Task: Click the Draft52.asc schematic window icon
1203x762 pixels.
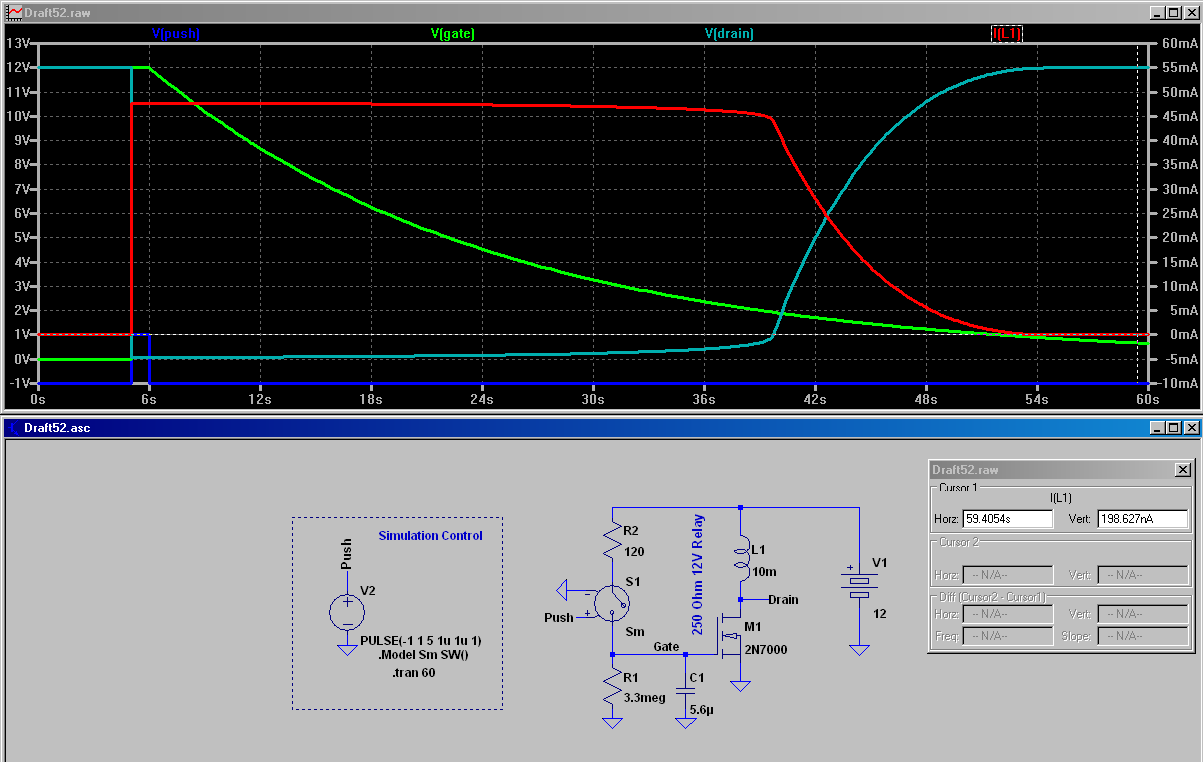Action: coord(13,428)
